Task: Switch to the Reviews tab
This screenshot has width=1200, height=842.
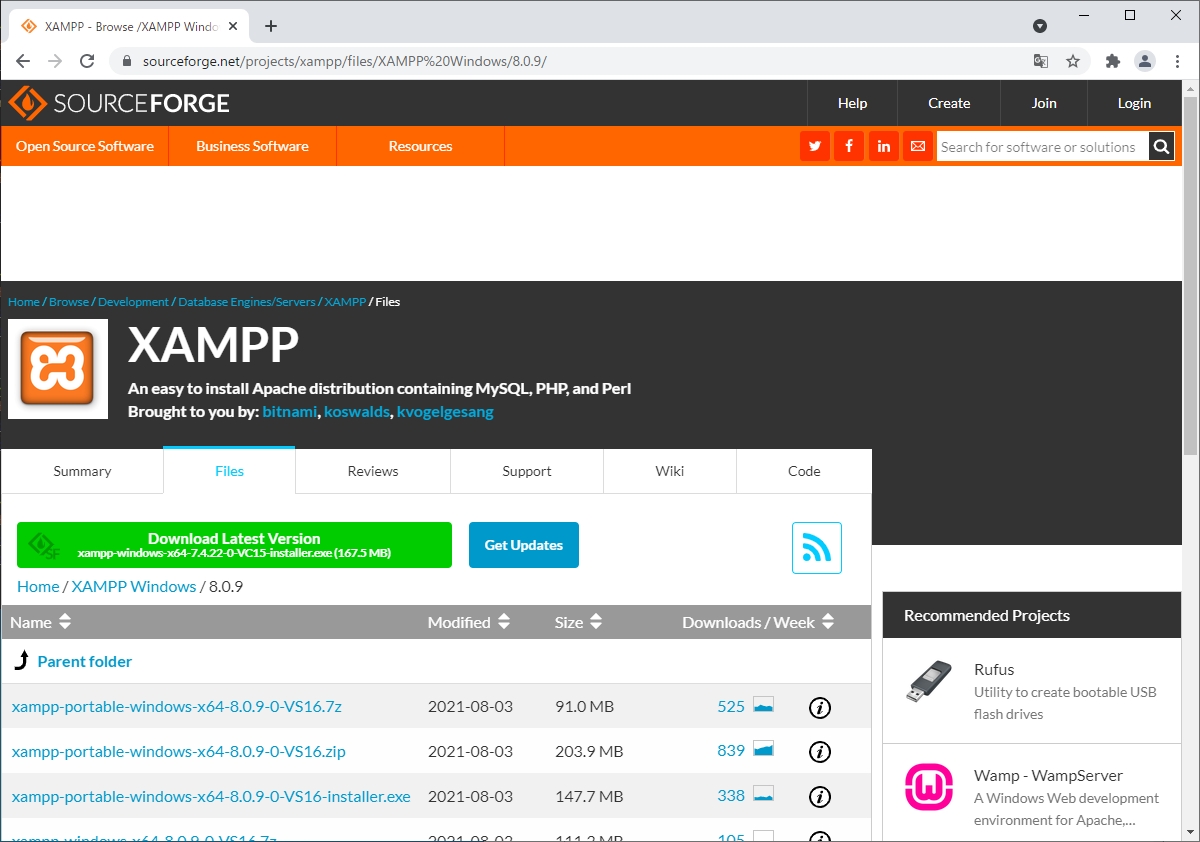Action: click(372, 470)
